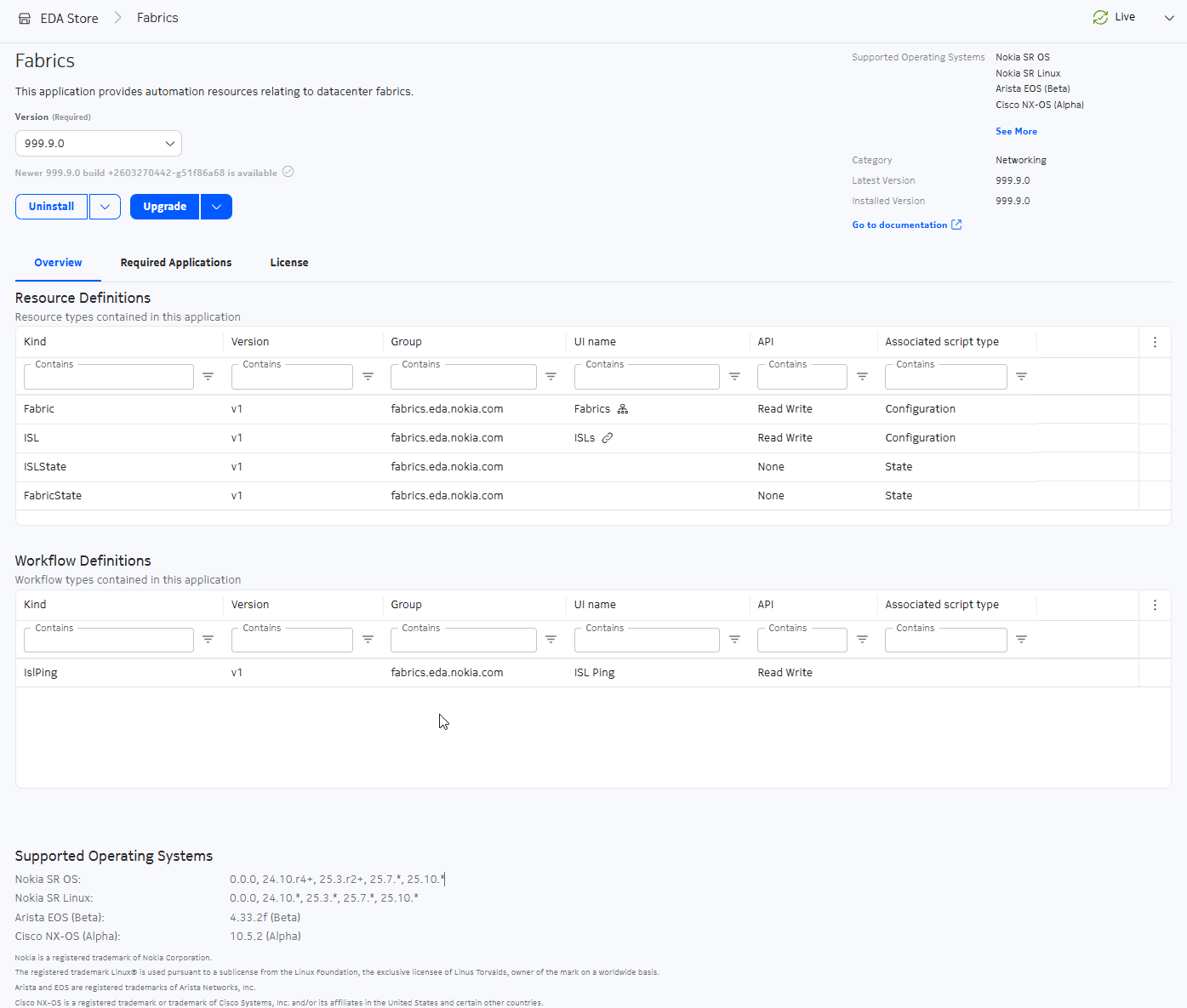Open Workflow Definitions table options menu
This screenshot has width=1187, height=1008.
(x=1155, y=605)
